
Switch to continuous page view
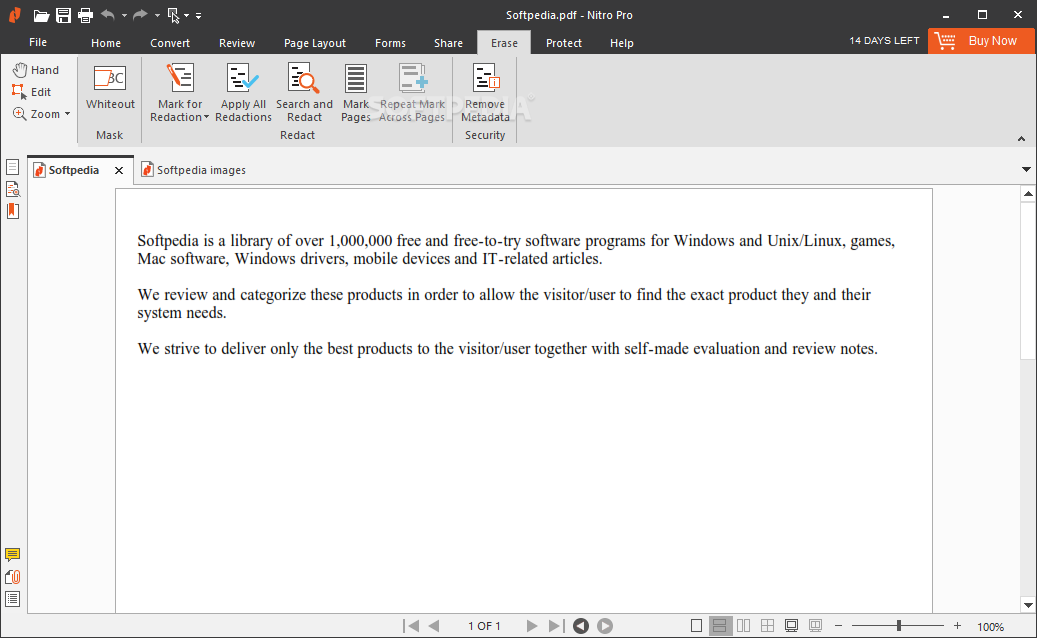coord(720,625)
